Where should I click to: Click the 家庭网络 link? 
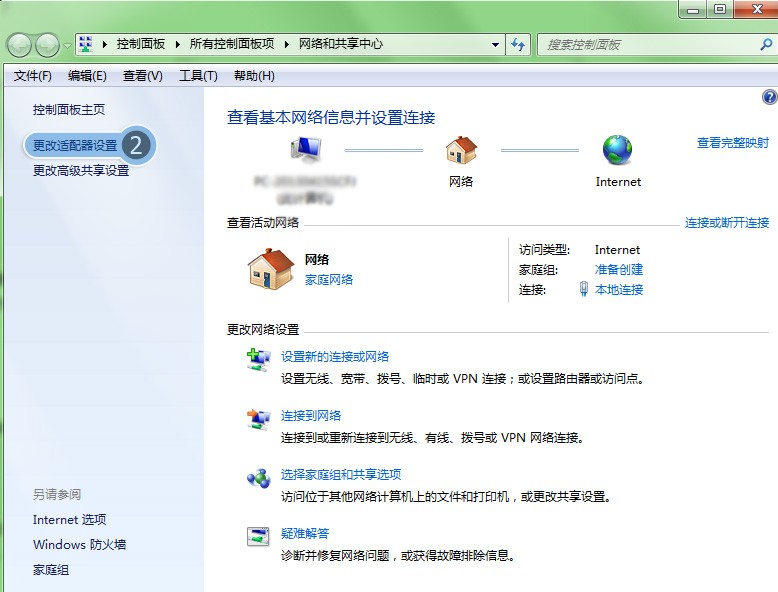pyautogui.click(x=329, y=280)
